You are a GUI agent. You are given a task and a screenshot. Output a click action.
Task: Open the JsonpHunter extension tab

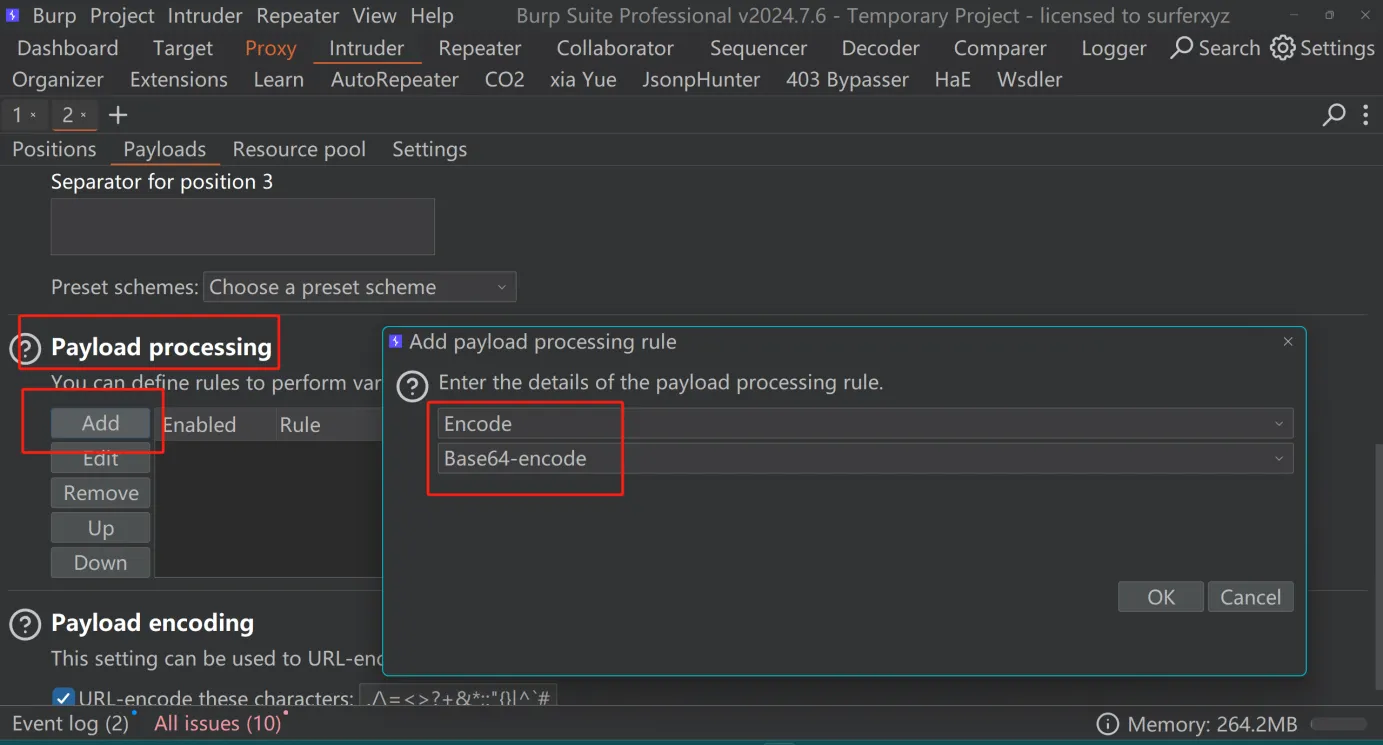[x=701, y=79]
